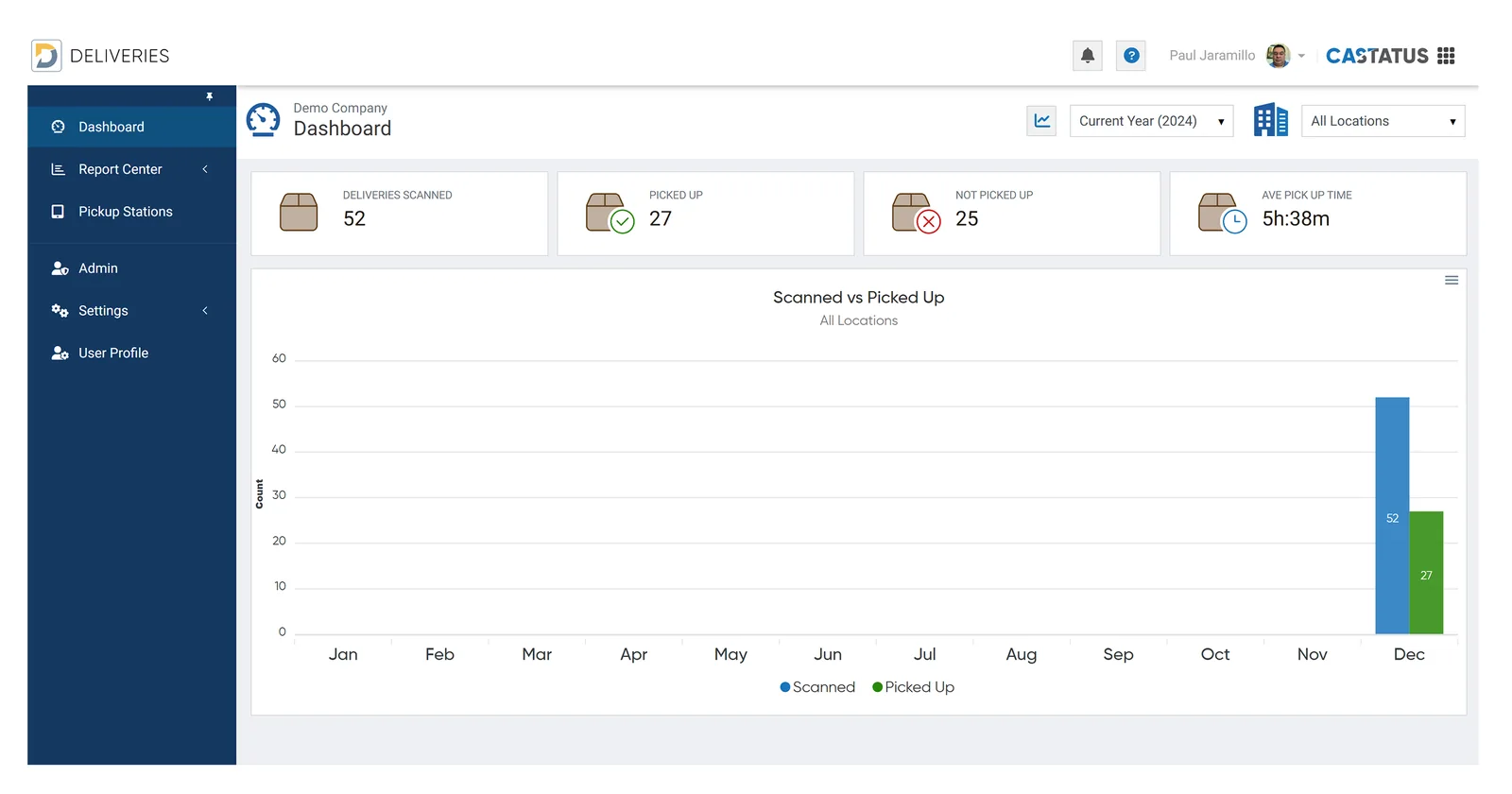Screen dimensions: 1512x794
Task: Click the User Profile person icon
Action: click(x=60, y=354)
